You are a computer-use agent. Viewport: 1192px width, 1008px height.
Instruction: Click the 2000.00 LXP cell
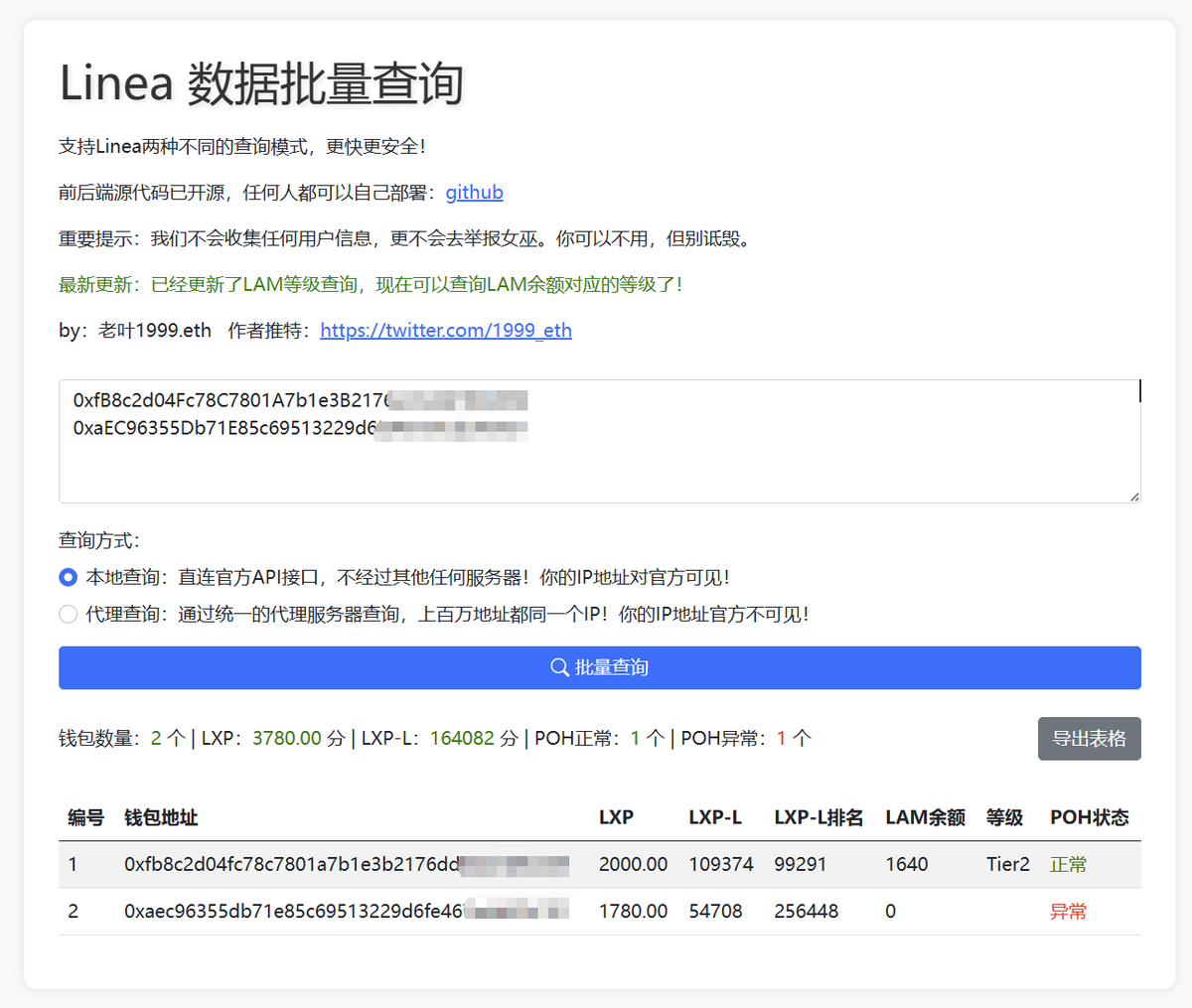click(633, 864)
